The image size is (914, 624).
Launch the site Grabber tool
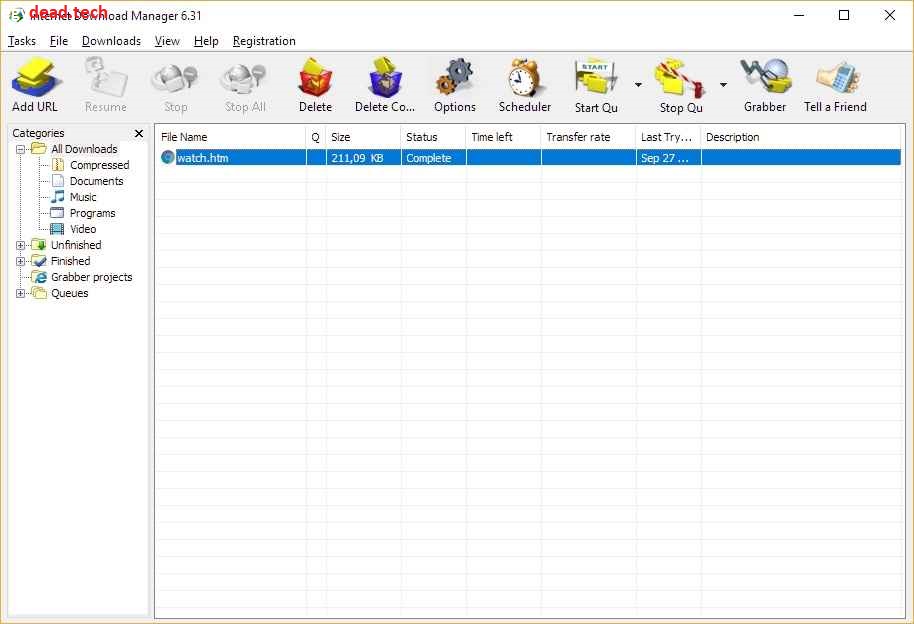click(765, 80)
